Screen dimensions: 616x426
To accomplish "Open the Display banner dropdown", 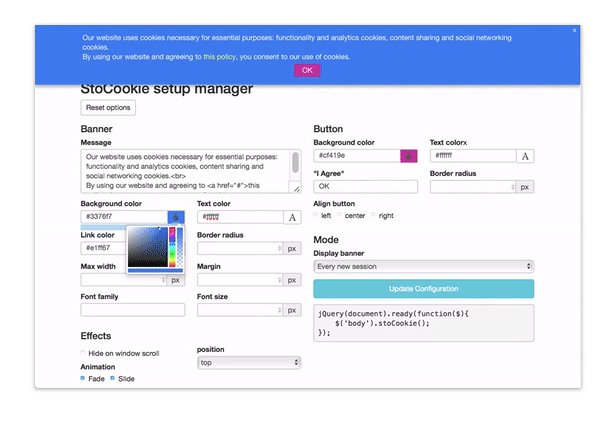I will [x=423, y=267].
